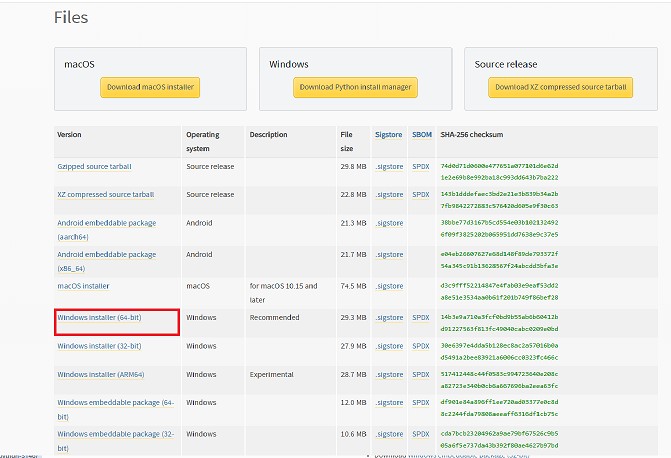Open .sigstore for Windows installer (32-bit)

coord(389,346)
